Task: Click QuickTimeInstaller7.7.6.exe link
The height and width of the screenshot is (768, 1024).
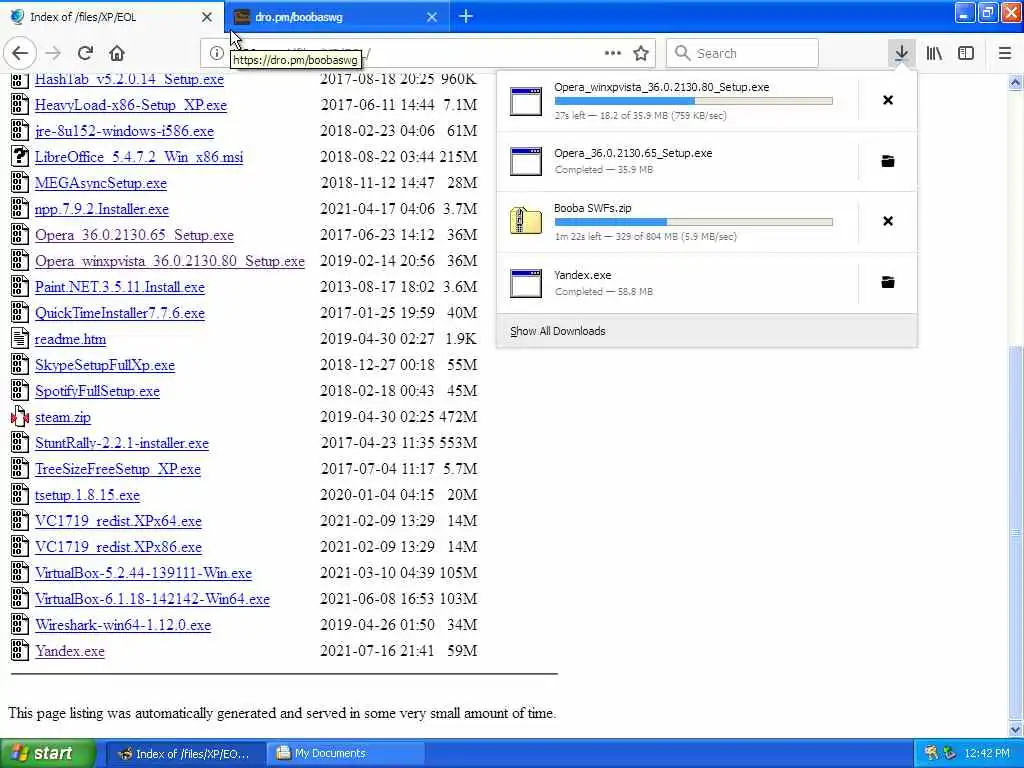Action: [x=120, y=313]
